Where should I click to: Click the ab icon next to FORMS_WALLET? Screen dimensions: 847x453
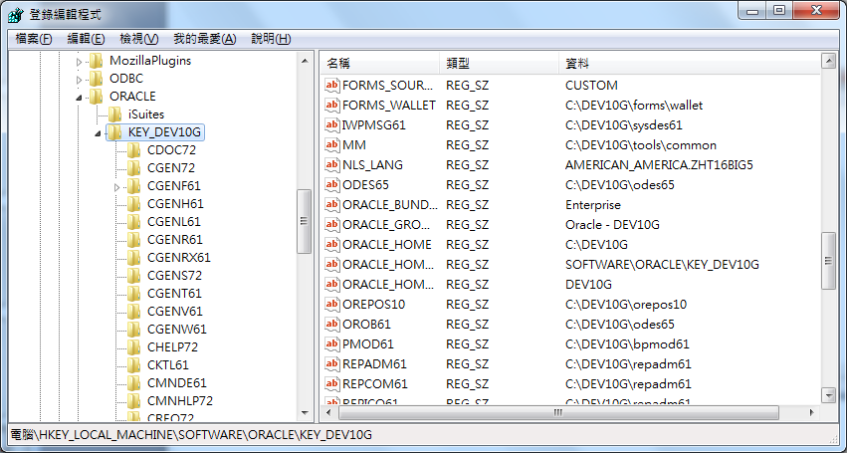coord(333,105)
